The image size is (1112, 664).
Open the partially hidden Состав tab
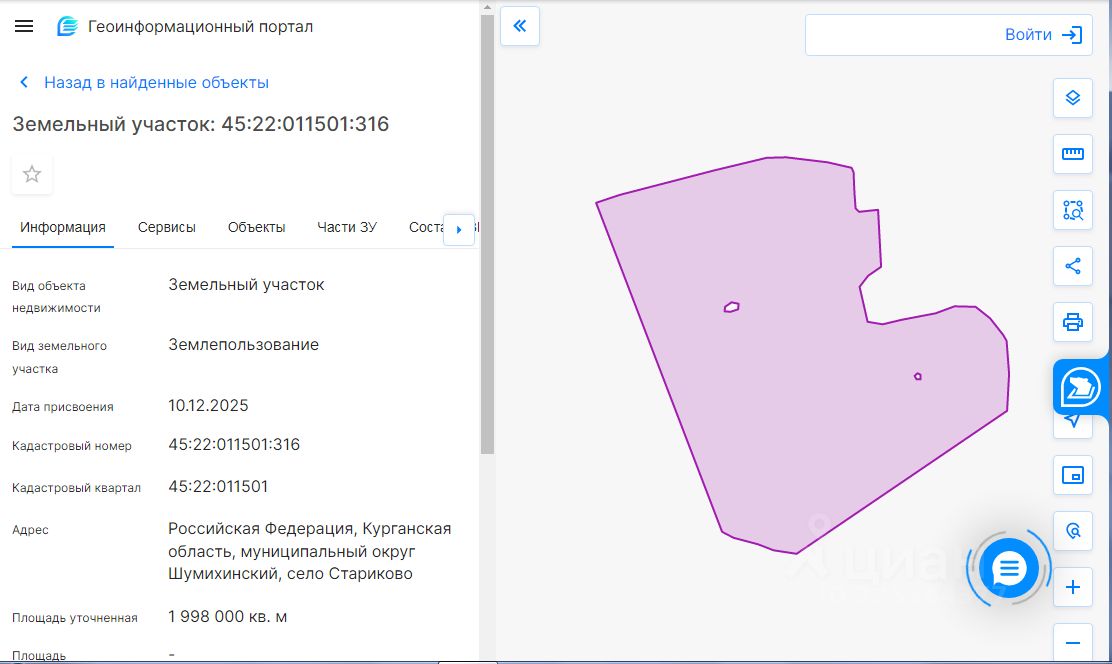[426, 228]
